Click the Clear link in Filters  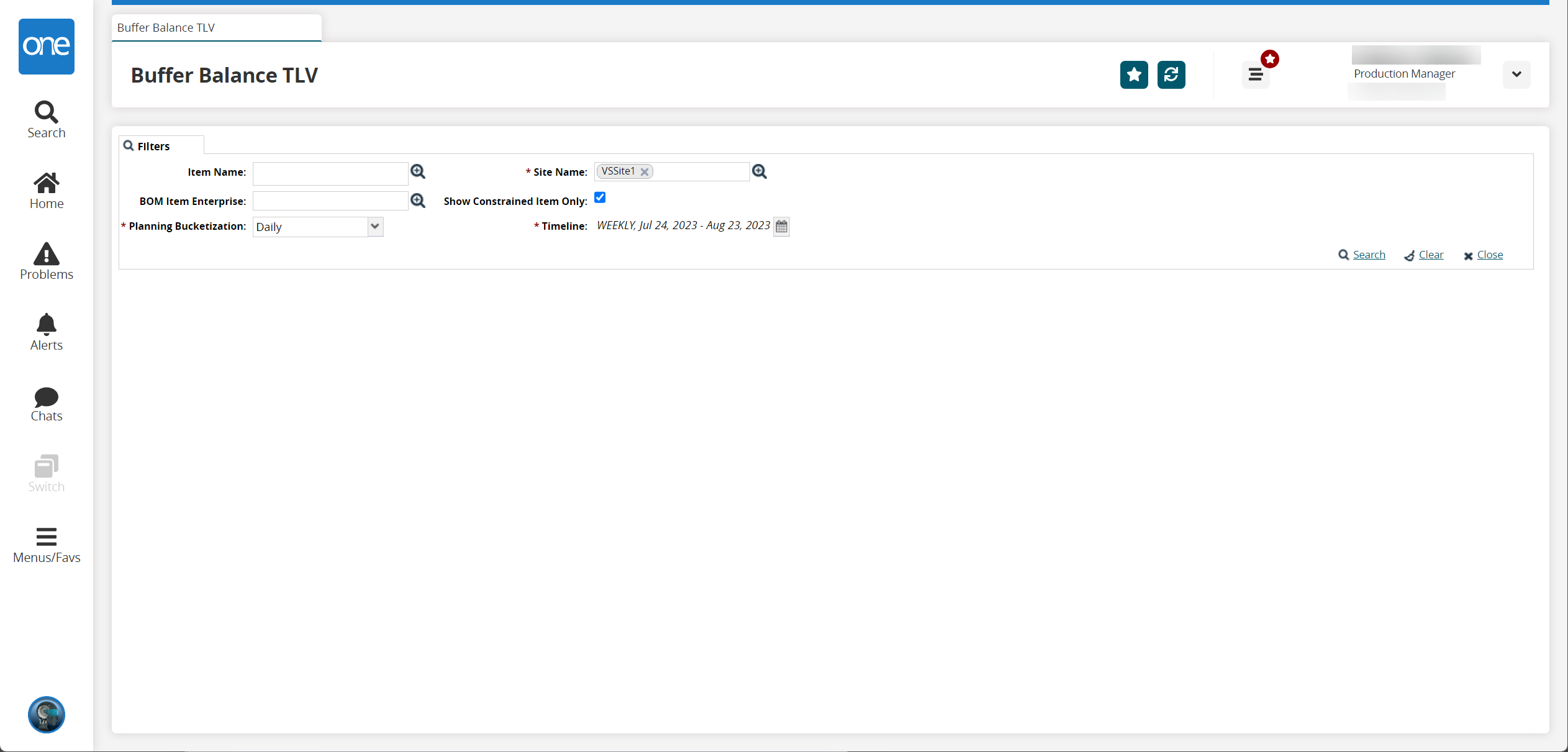tap(1430, 254)
